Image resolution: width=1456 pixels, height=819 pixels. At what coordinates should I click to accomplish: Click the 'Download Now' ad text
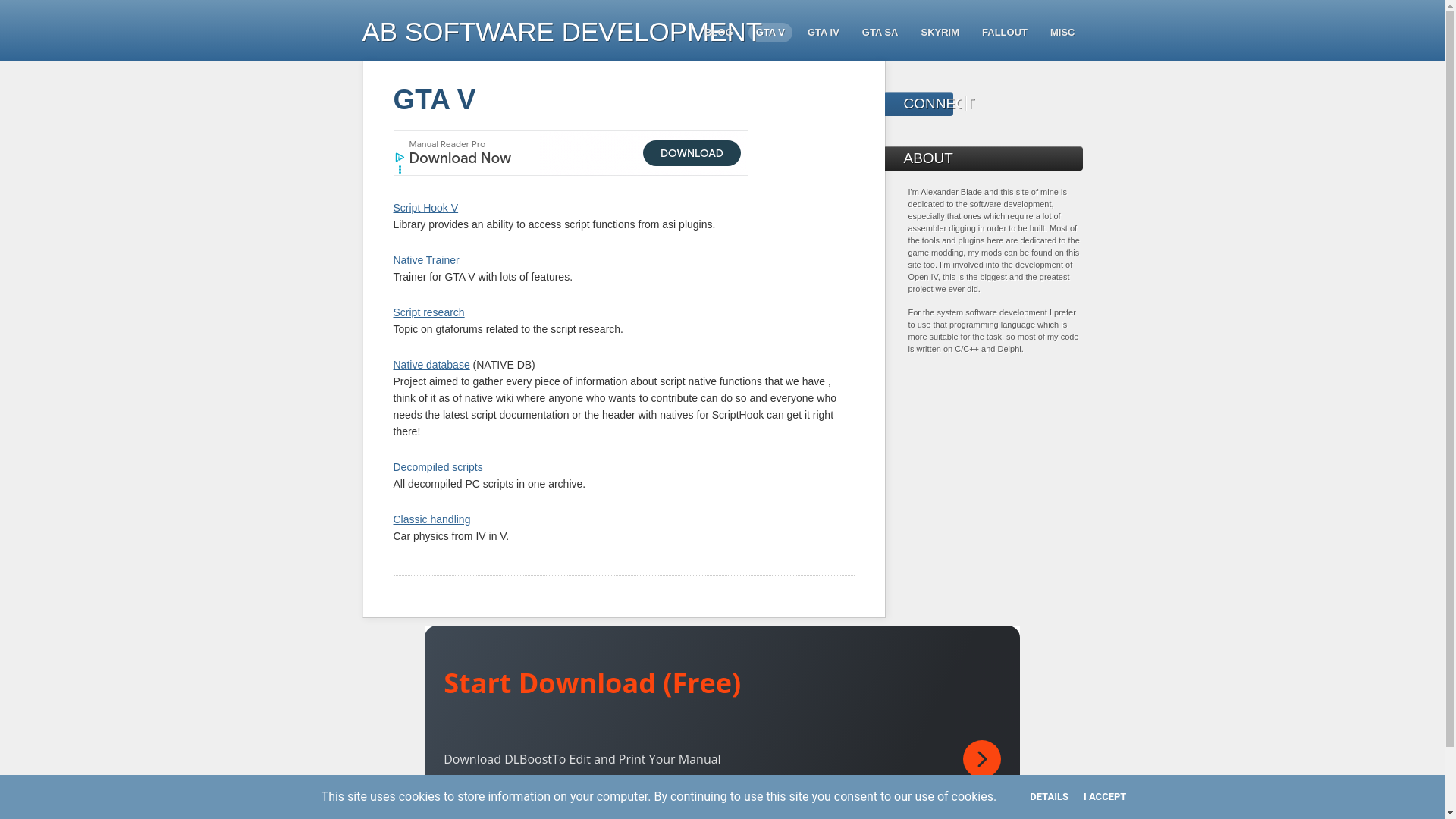coord(460,158)
